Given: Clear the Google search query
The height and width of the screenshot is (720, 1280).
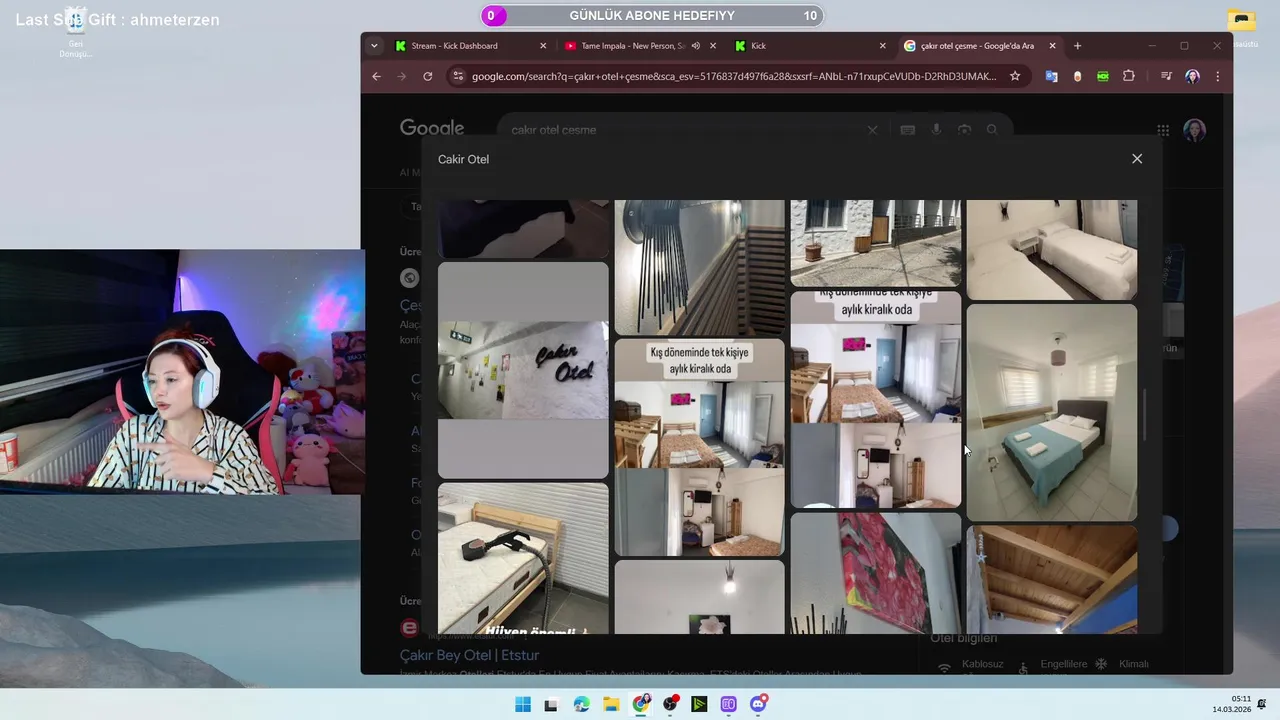Looking at the screenshot, I should tap(872, 130).
